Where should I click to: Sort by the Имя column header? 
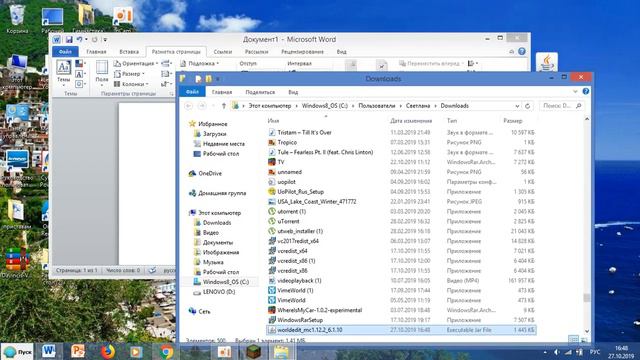pyautogui.click(x=273, y=121)
